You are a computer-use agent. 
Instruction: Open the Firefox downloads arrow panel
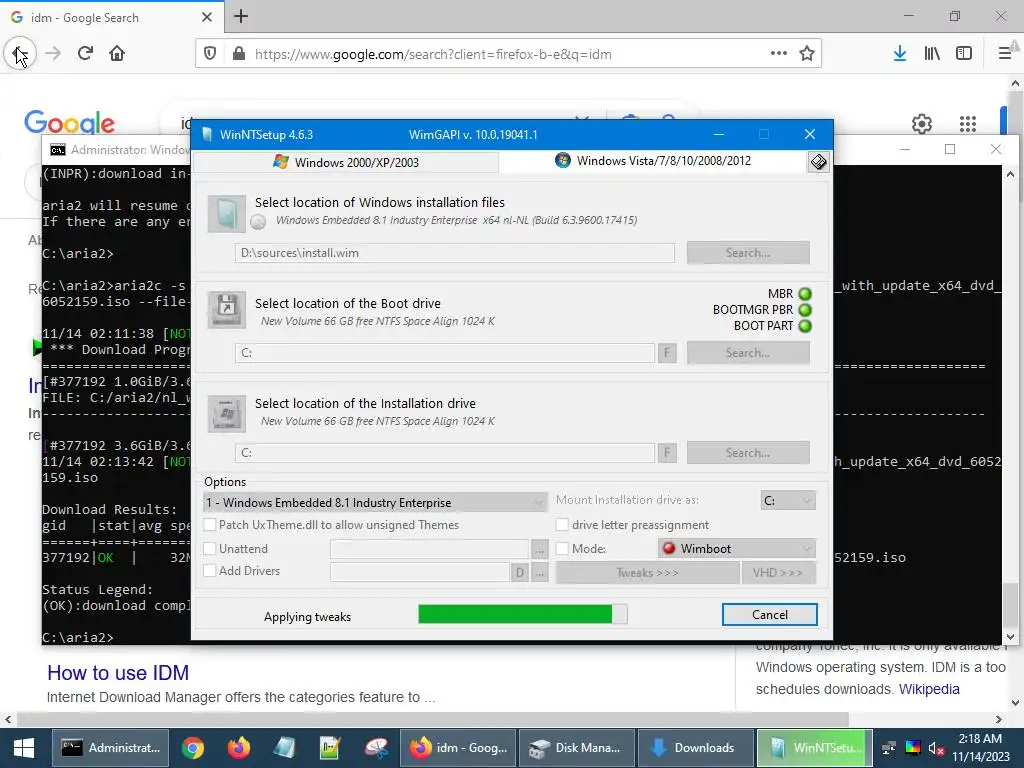[x=900, y=54]
